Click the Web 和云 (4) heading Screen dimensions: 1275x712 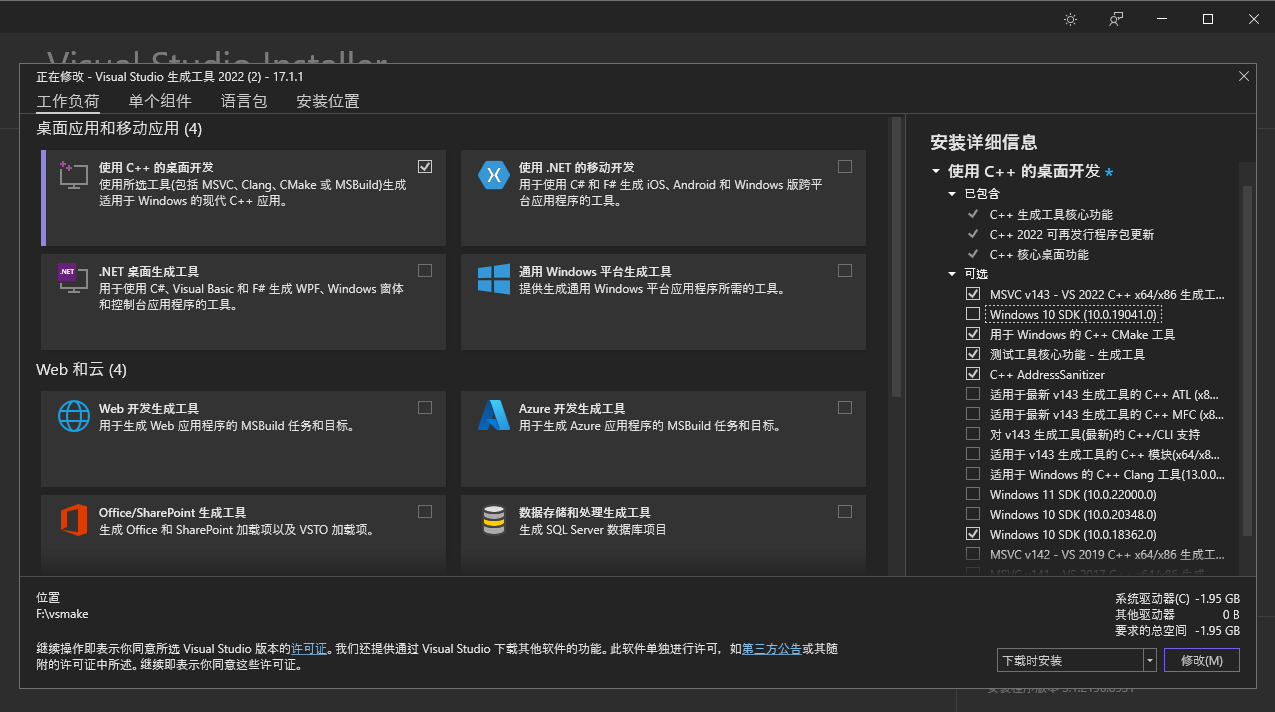click(x=81, y=369)
